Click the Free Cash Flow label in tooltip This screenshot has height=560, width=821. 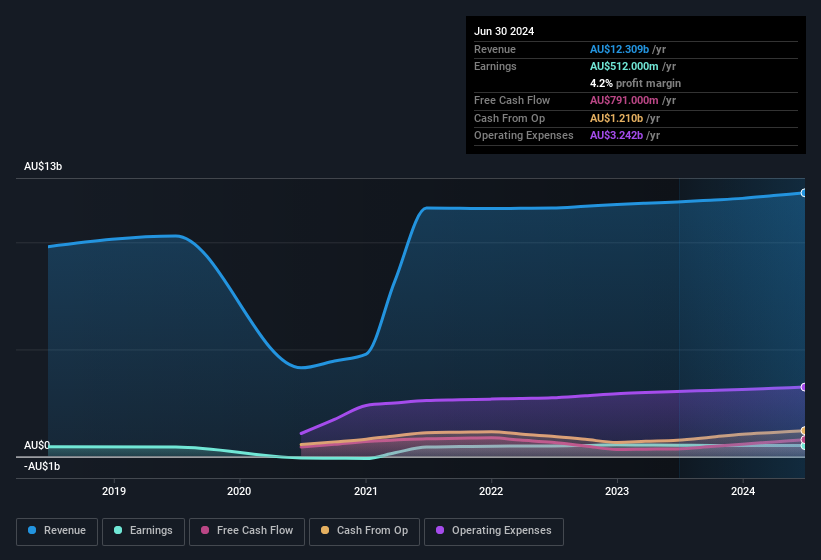(x=512, y=100)
